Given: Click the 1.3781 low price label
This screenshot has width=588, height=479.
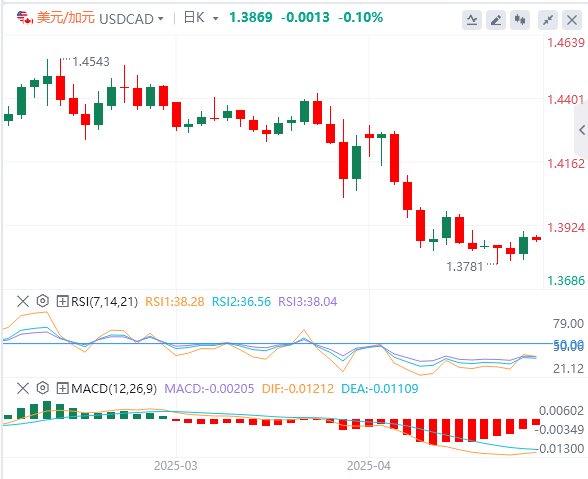Looking at the screenshot, I should coord(465,267).
